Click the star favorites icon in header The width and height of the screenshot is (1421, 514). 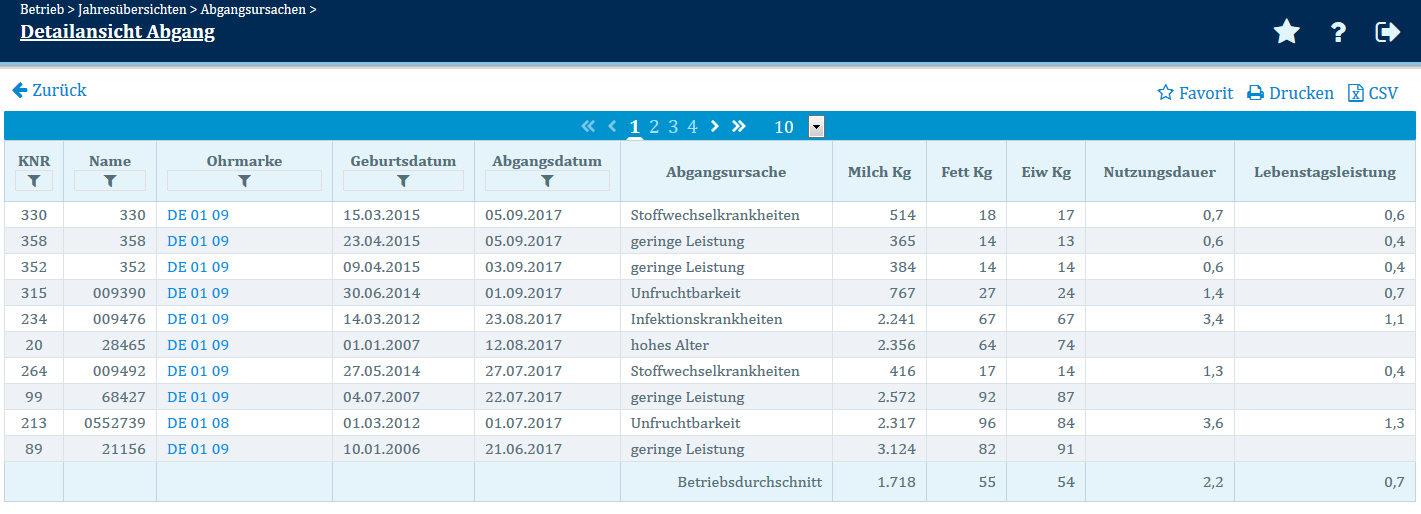point(1286,33)
